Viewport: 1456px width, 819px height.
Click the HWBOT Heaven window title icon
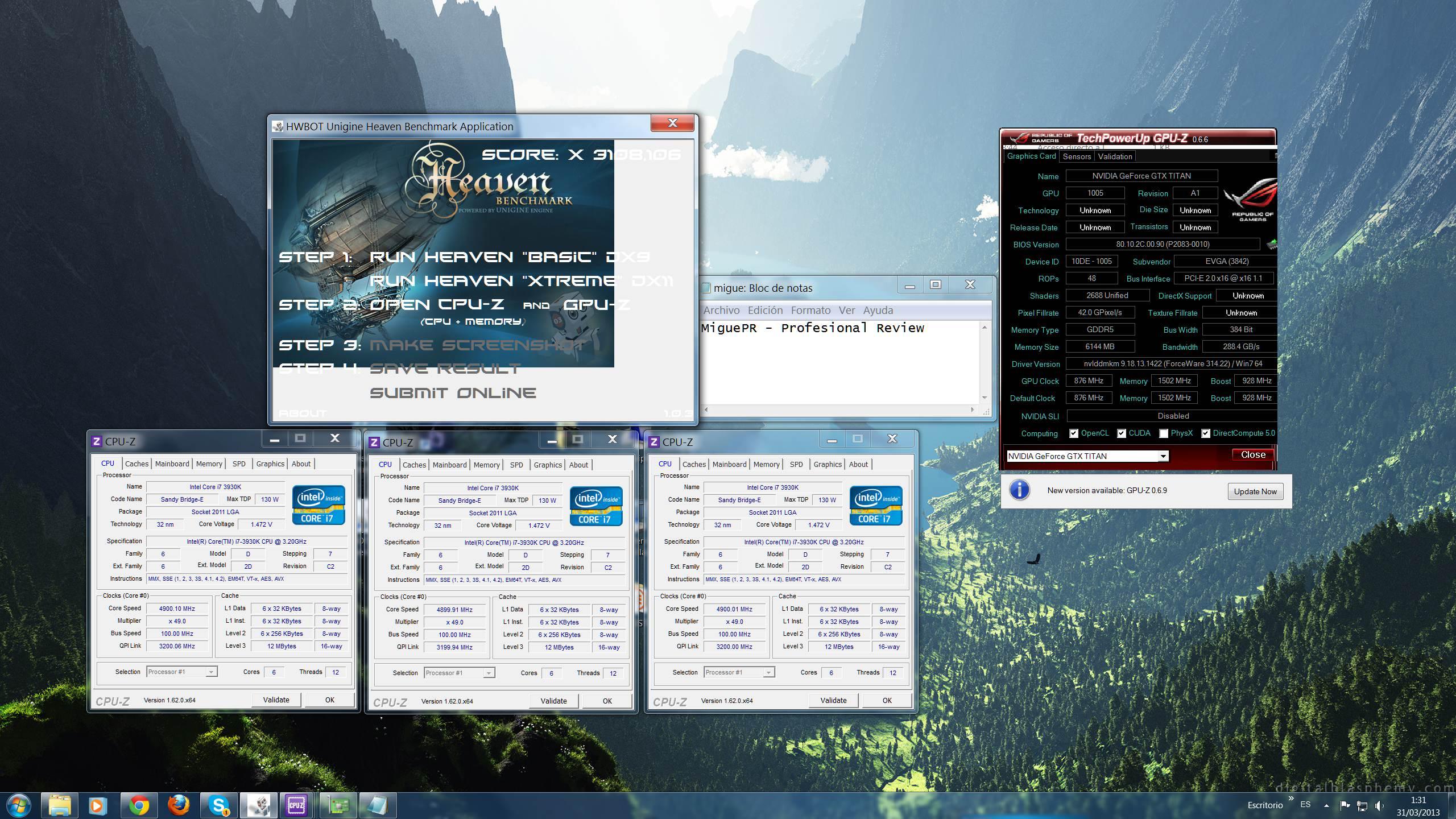278,126
